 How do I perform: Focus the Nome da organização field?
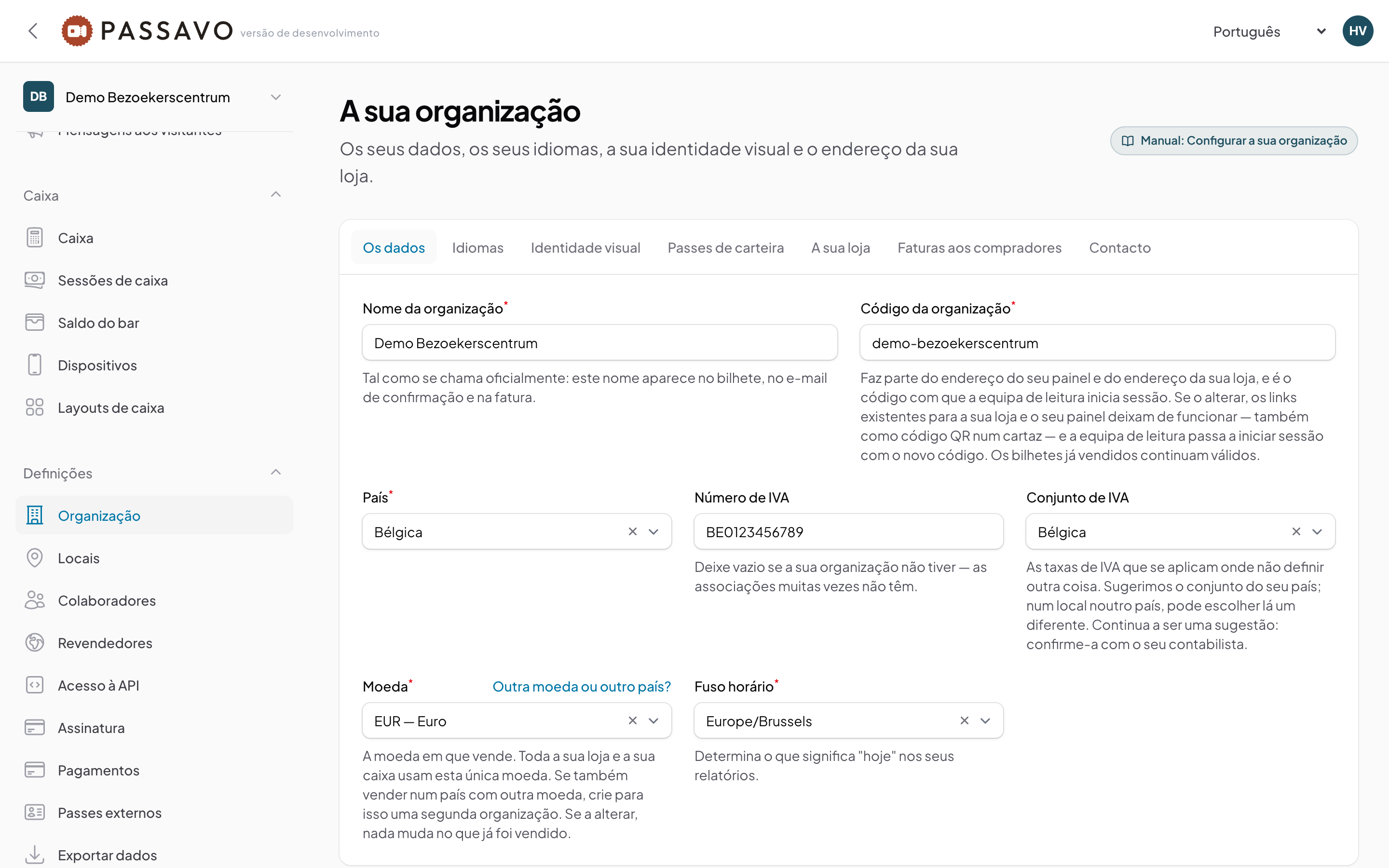(x=600, y=343)
